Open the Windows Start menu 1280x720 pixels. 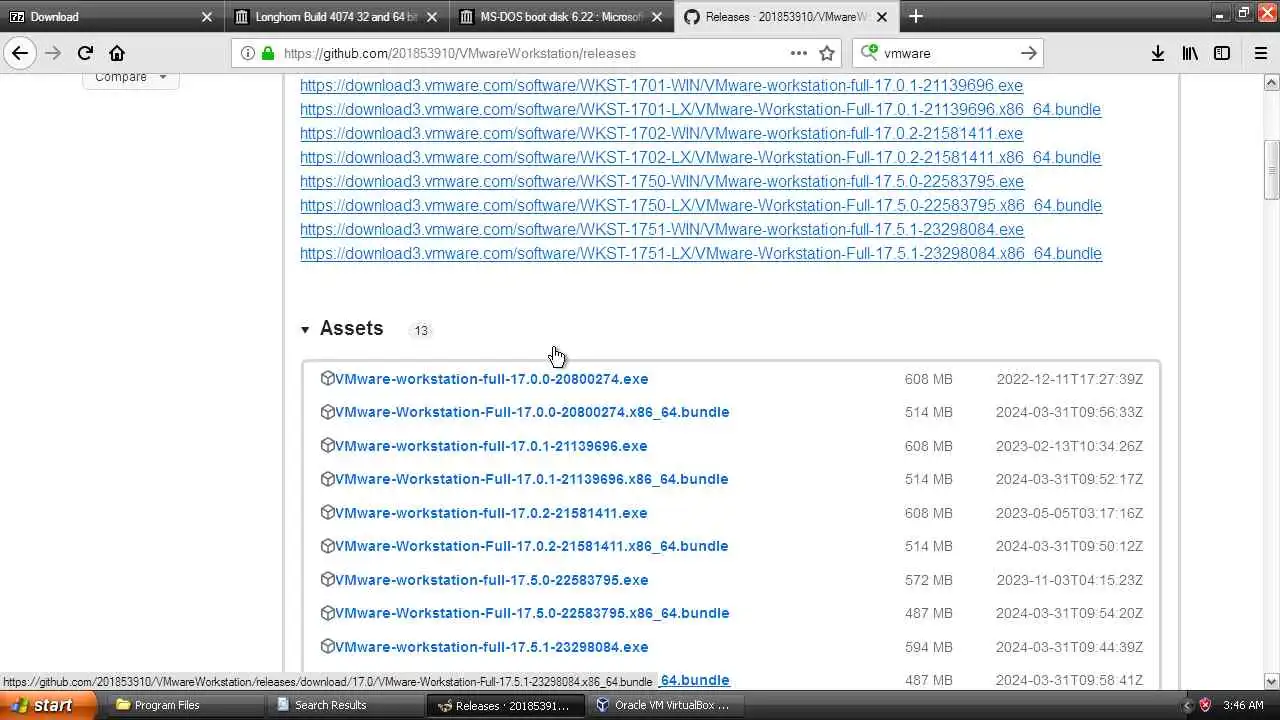48,705
